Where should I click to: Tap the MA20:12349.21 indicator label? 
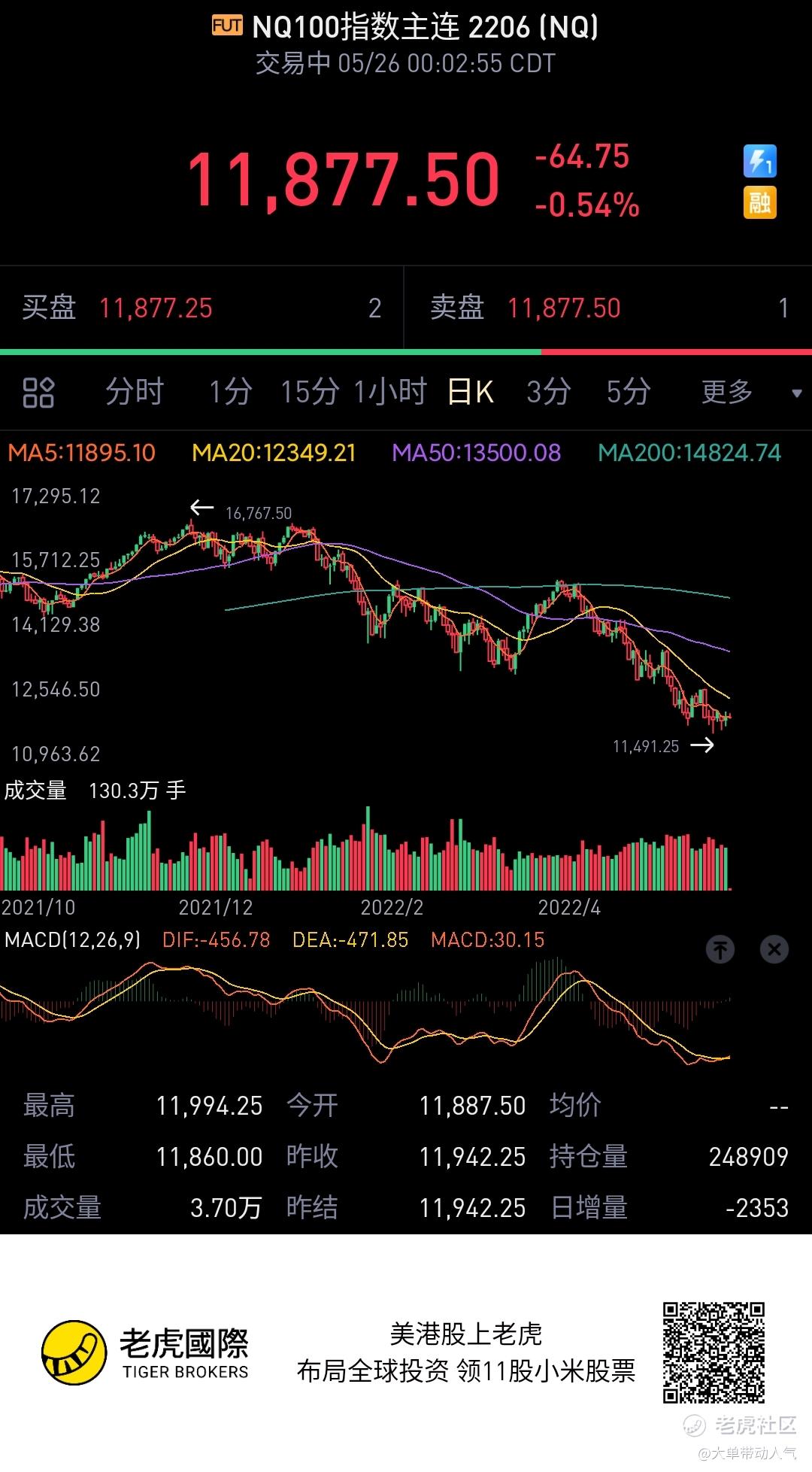click(274, 453)
